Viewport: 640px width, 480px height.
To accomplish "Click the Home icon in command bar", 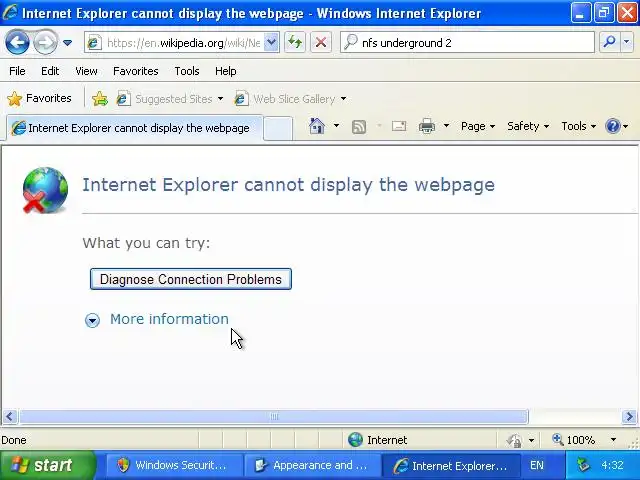I will pos(317,126).
